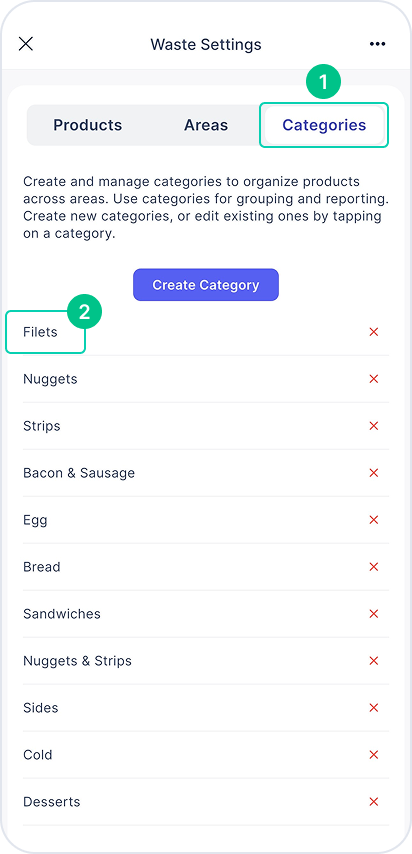Remove the Sandwiches category
This screenshot has width=412, height=854.
(374, 613)
